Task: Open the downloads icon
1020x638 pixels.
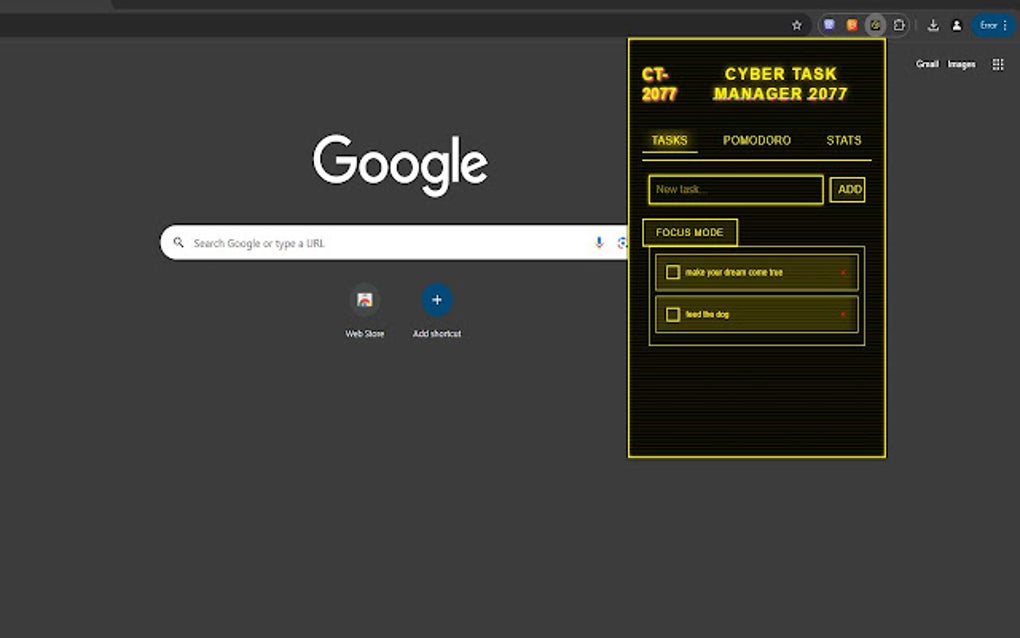Action: click(932, 25)
